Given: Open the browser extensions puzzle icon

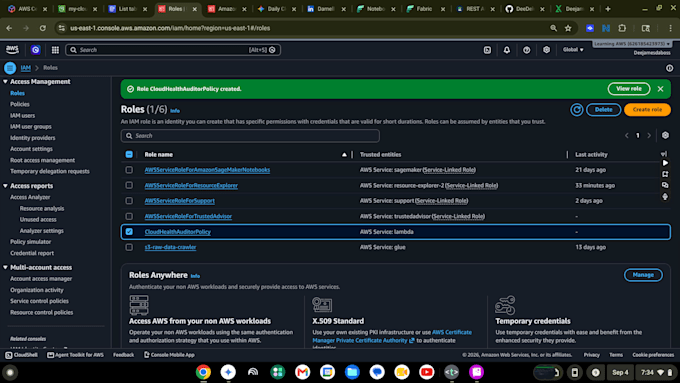Looking at the screenshot, I should [622, 28].
